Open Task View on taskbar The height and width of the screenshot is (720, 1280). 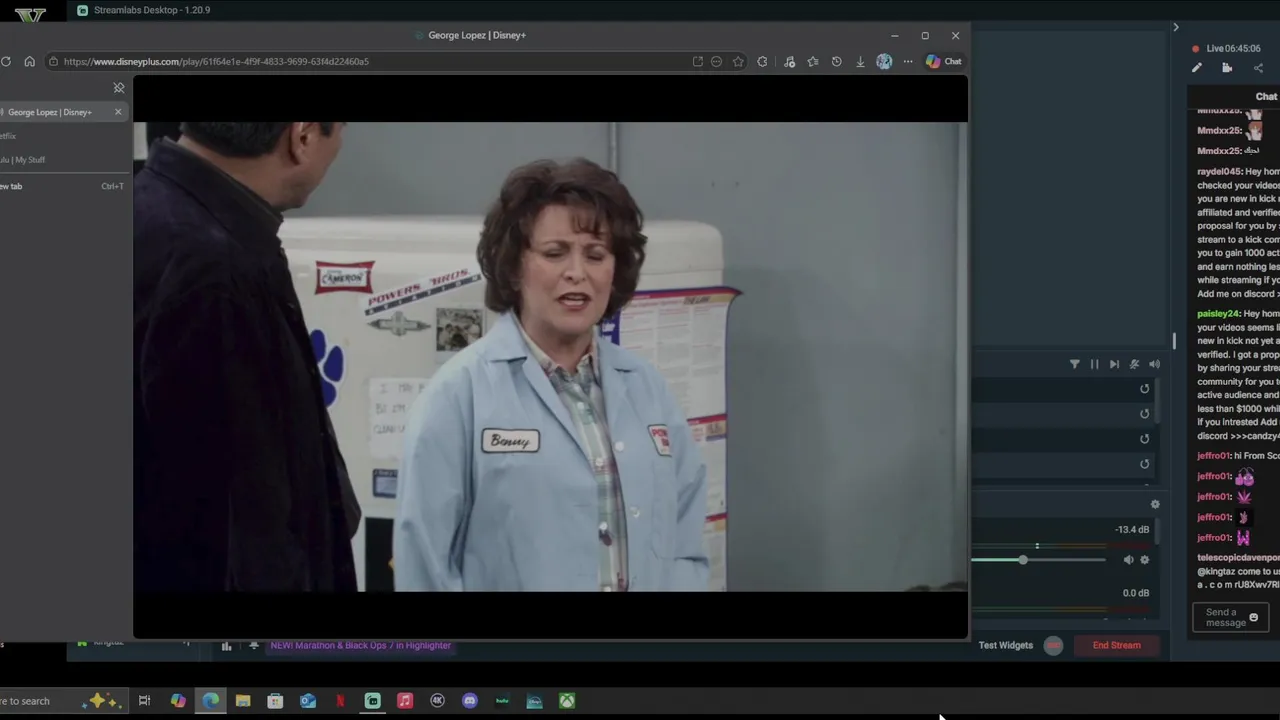click(x=145, y=701)
